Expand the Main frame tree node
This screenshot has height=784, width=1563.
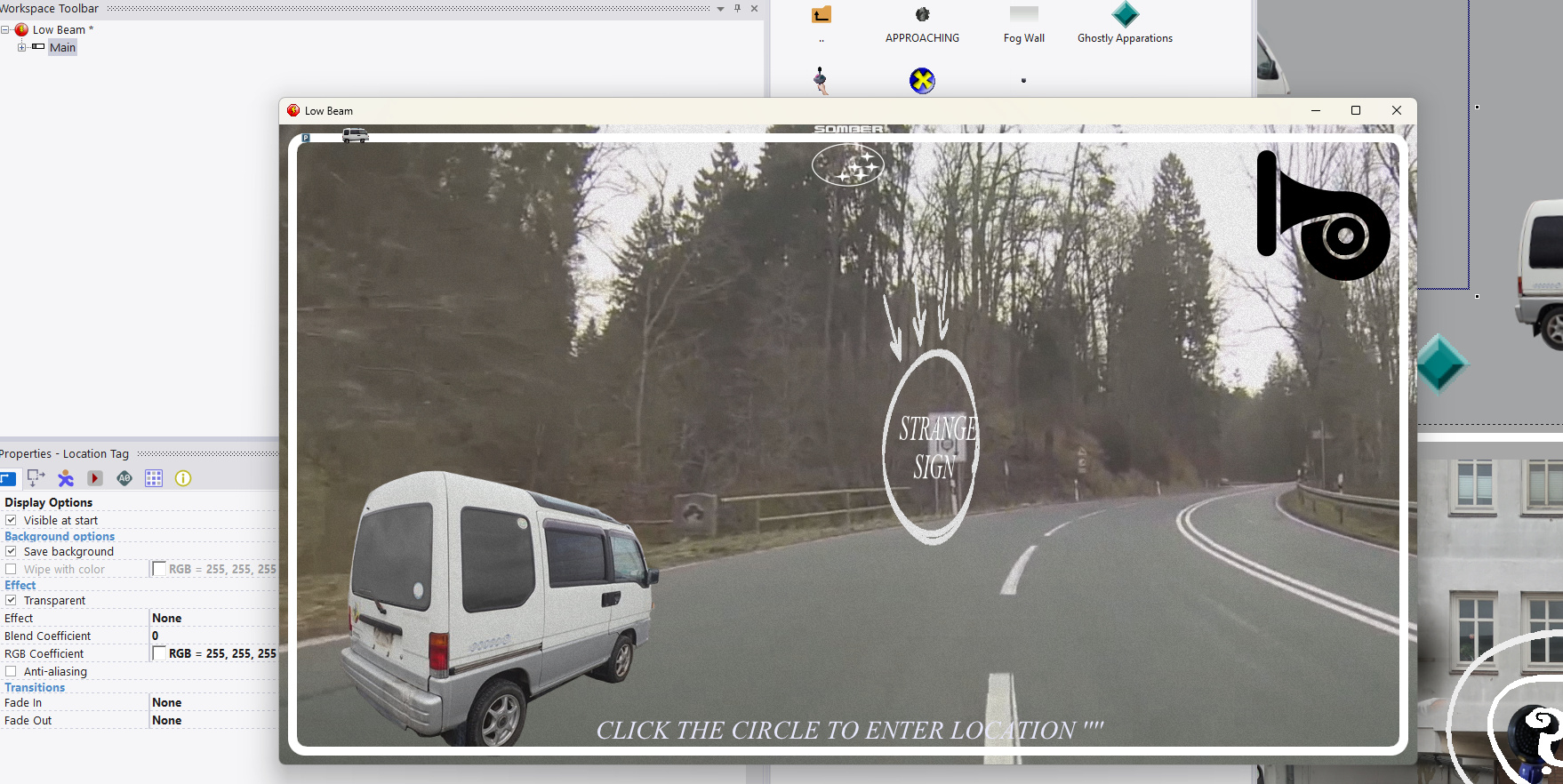[x=21, y=47]
